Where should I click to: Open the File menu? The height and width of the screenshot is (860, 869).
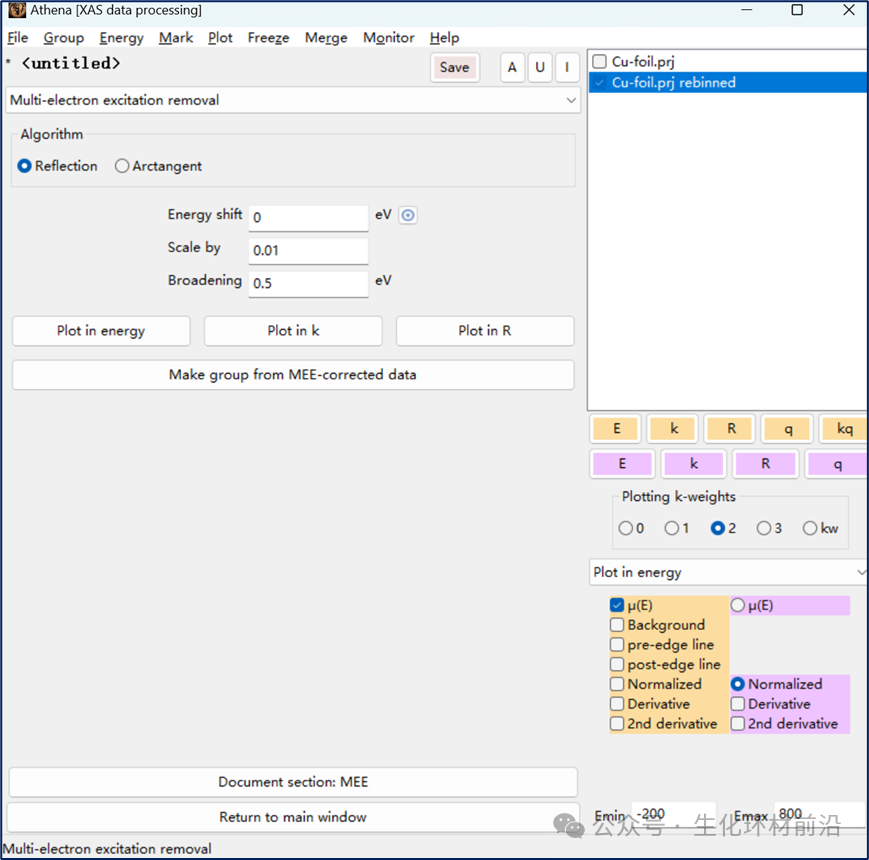[18, 38]
